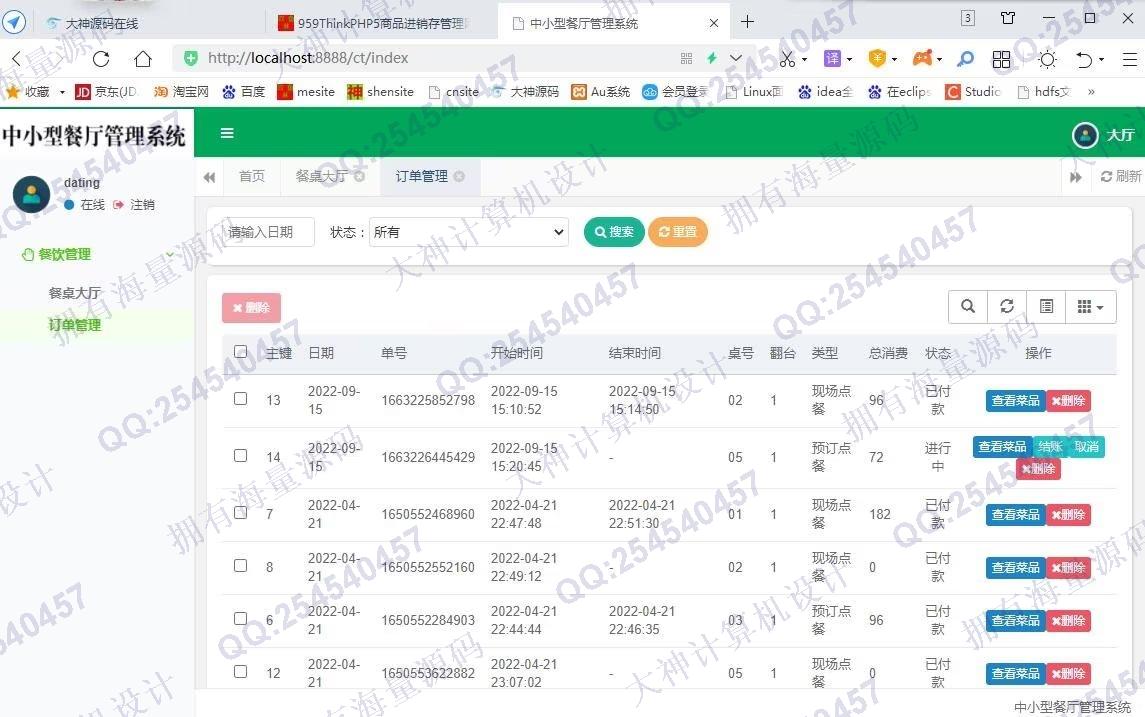Switch to the 首页 tab
The height and width of the screenshot is (717, 1145).
252,176
